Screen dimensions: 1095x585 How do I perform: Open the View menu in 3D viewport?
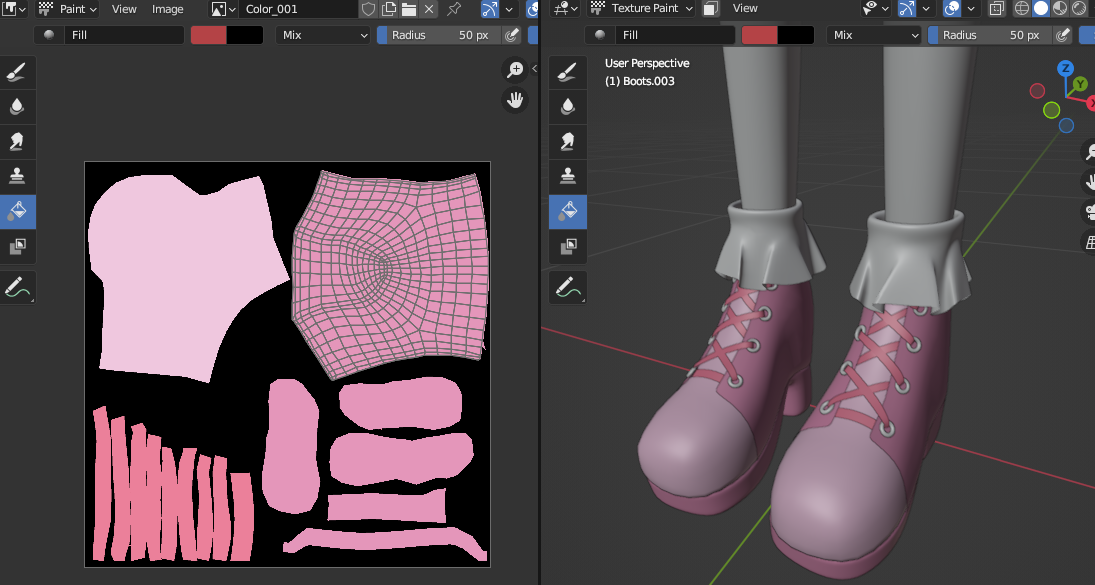[x=745, y=8]
